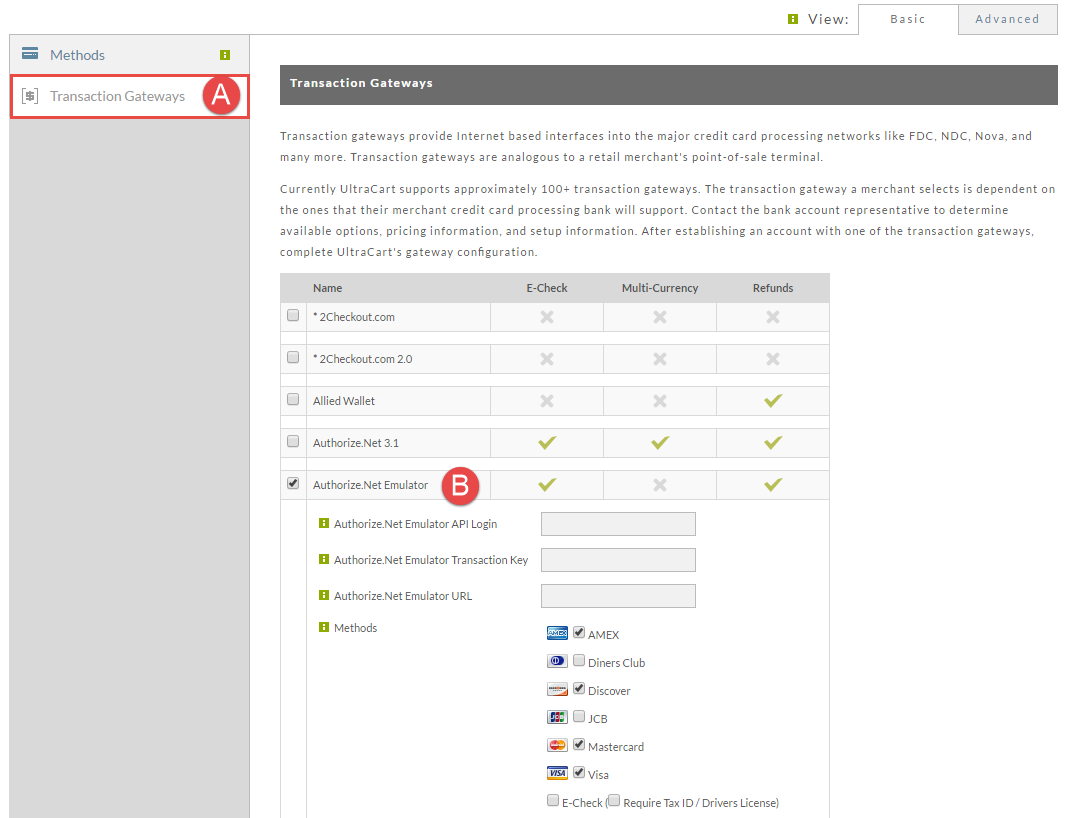
Task: Click the Transaction Gateways dollar icon
Action: (30, 96)
